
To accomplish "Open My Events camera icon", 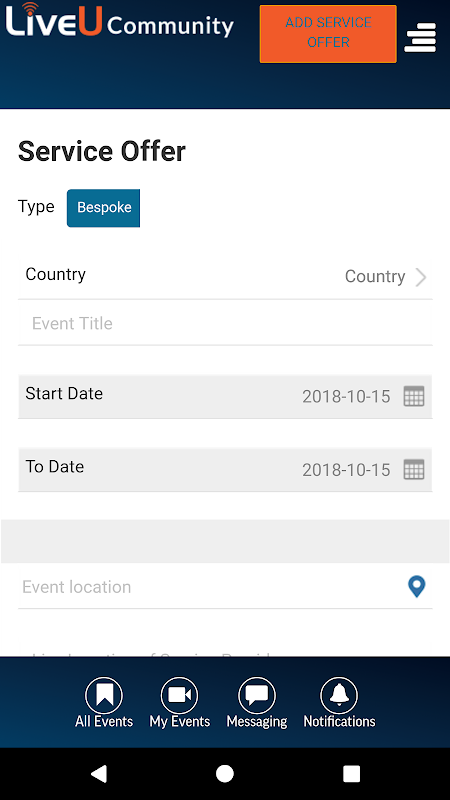I will tap(179, 695).
